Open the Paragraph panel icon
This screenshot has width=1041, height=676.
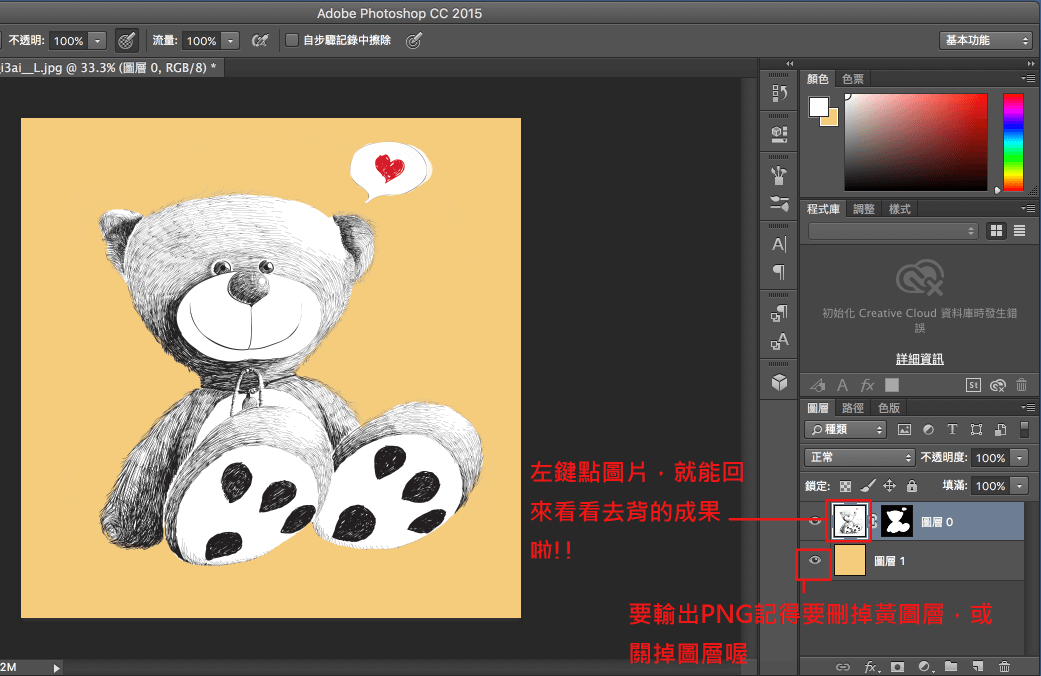click(x=779, y=272)
